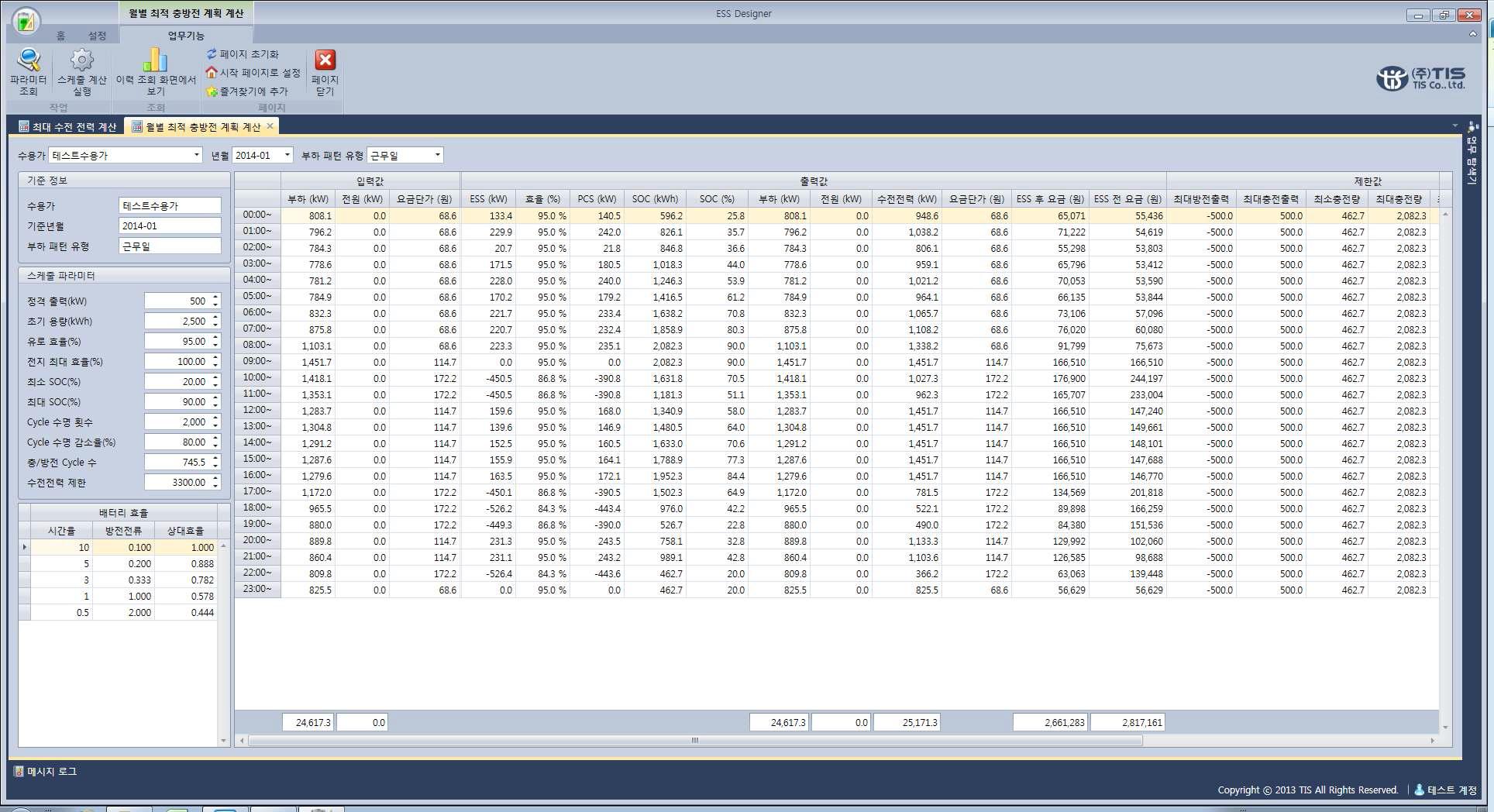Screen dimensions: 1494x812
Task: Click 시간율 column header in 배터리 효율
Action: [61, 530]
